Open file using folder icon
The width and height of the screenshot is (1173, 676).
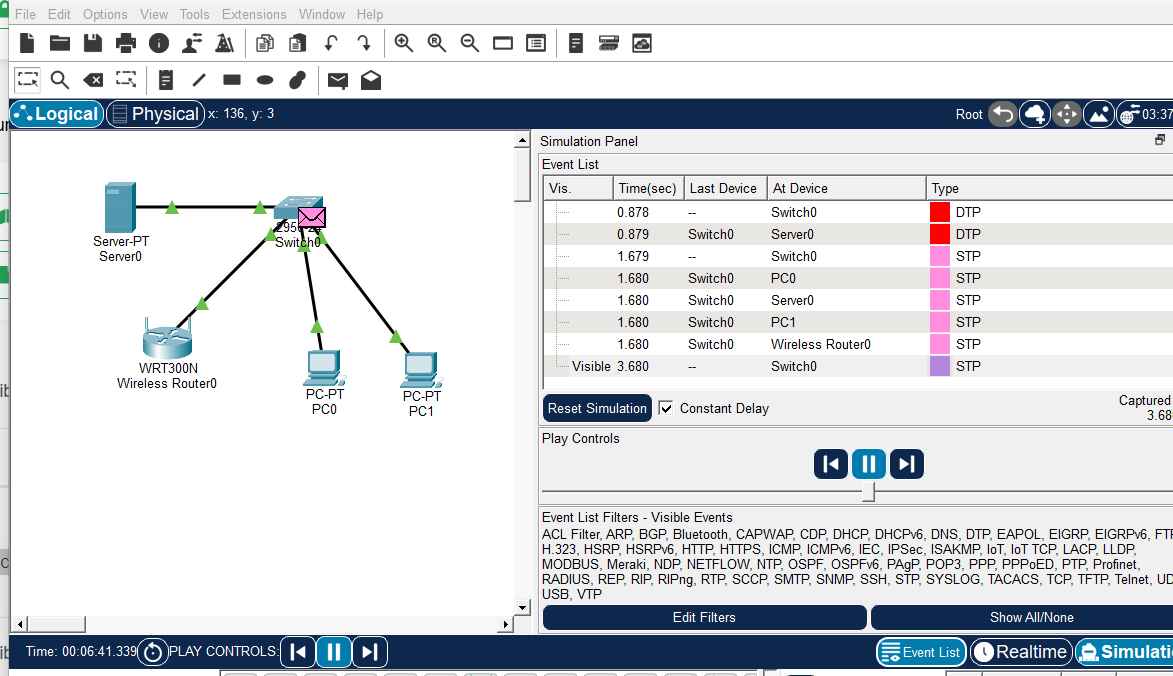(x=60, y=43)
